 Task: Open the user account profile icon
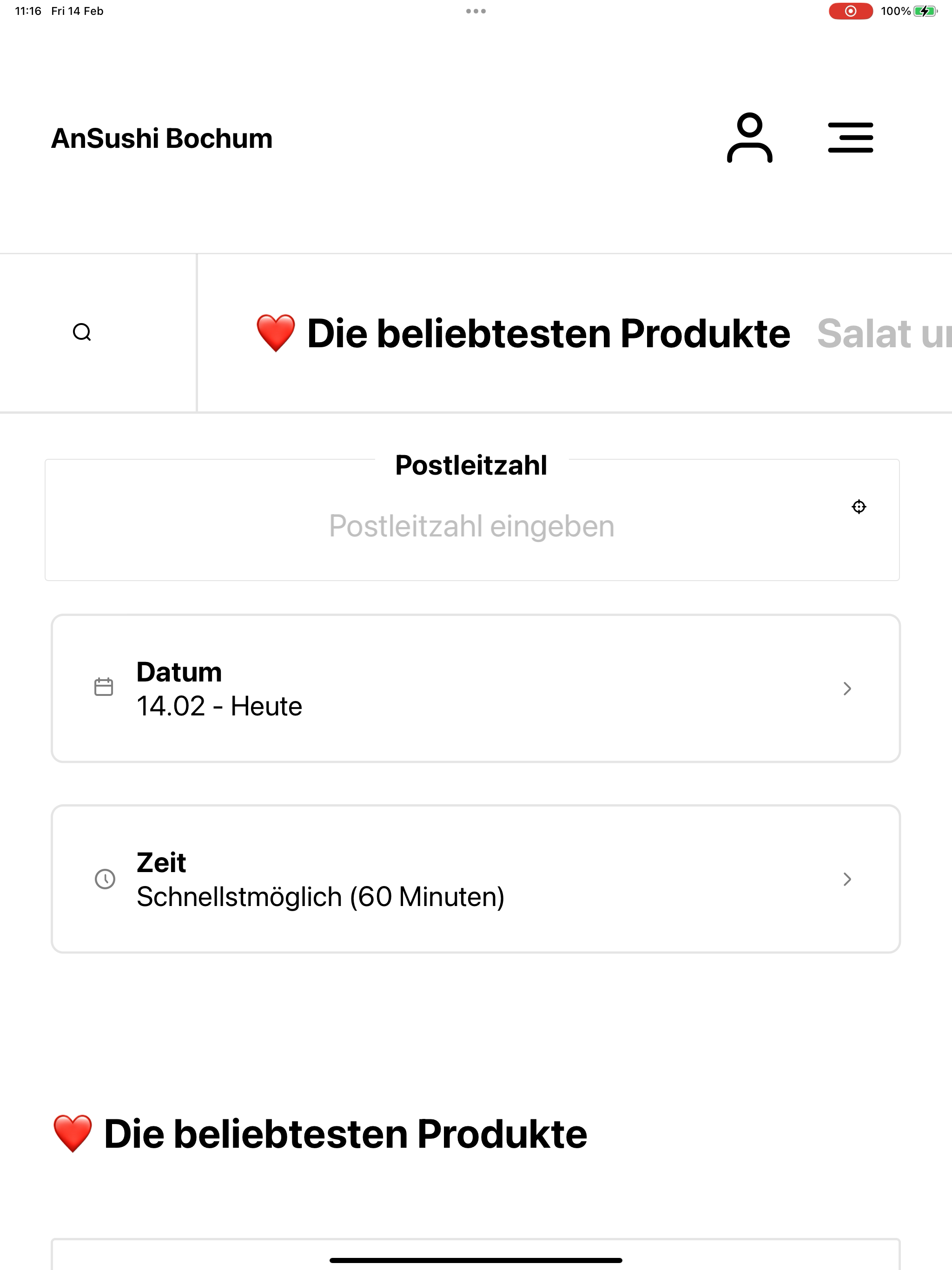(x=749, y=138)
